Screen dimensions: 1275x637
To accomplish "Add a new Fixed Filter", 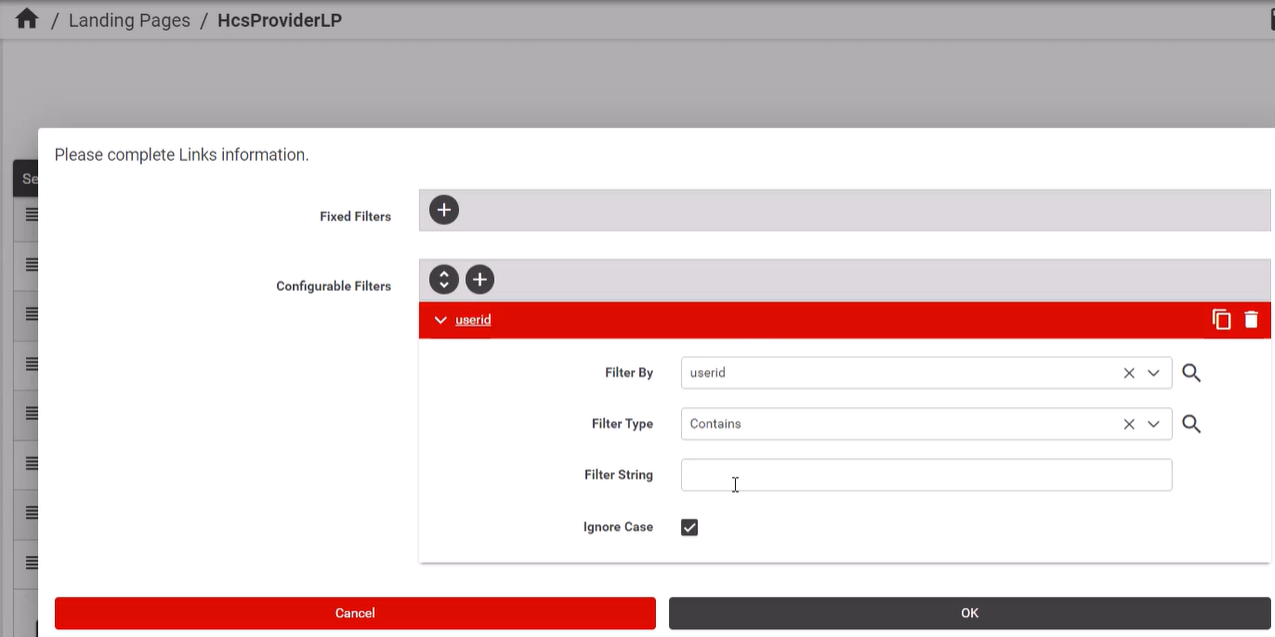I will click(x=443, y=209).
